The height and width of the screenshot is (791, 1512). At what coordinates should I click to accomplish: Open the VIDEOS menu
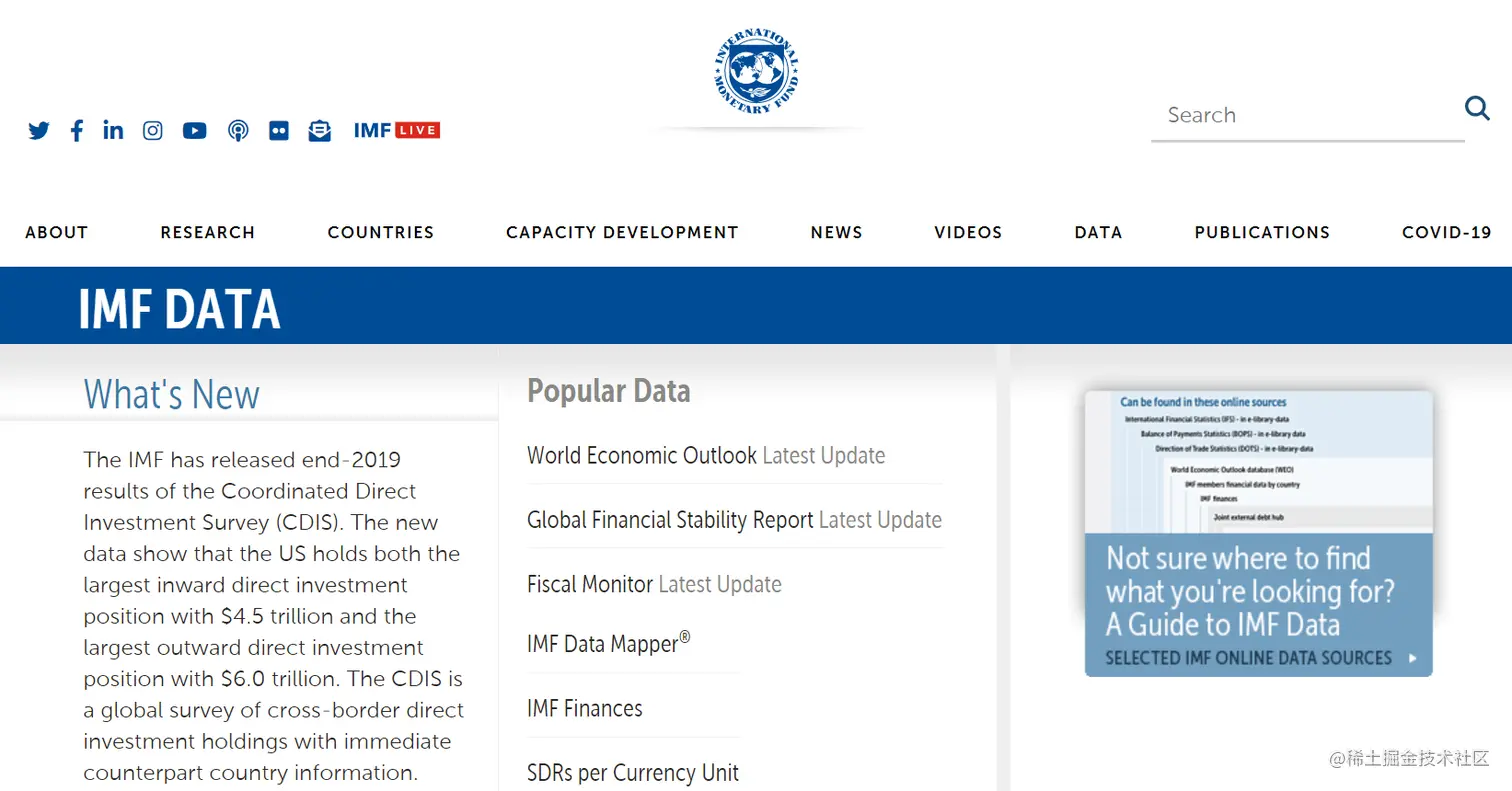point(968,232)
